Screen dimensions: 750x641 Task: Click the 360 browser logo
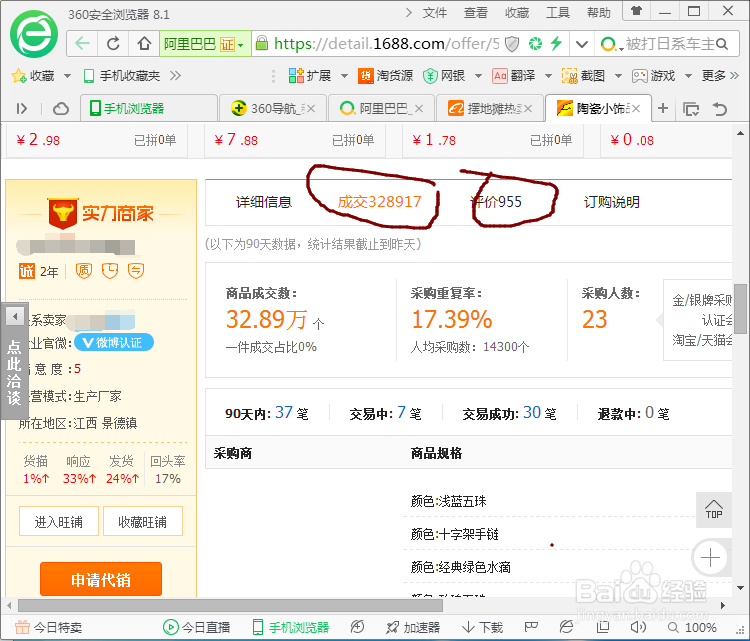pyautogui.click(x=34, y=34)
